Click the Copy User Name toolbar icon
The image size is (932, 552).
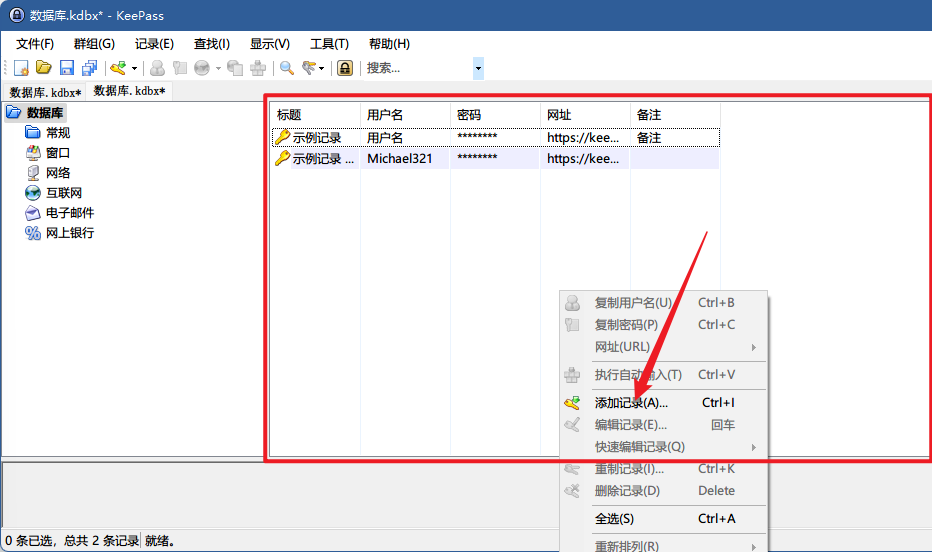[x=158, y=68]
